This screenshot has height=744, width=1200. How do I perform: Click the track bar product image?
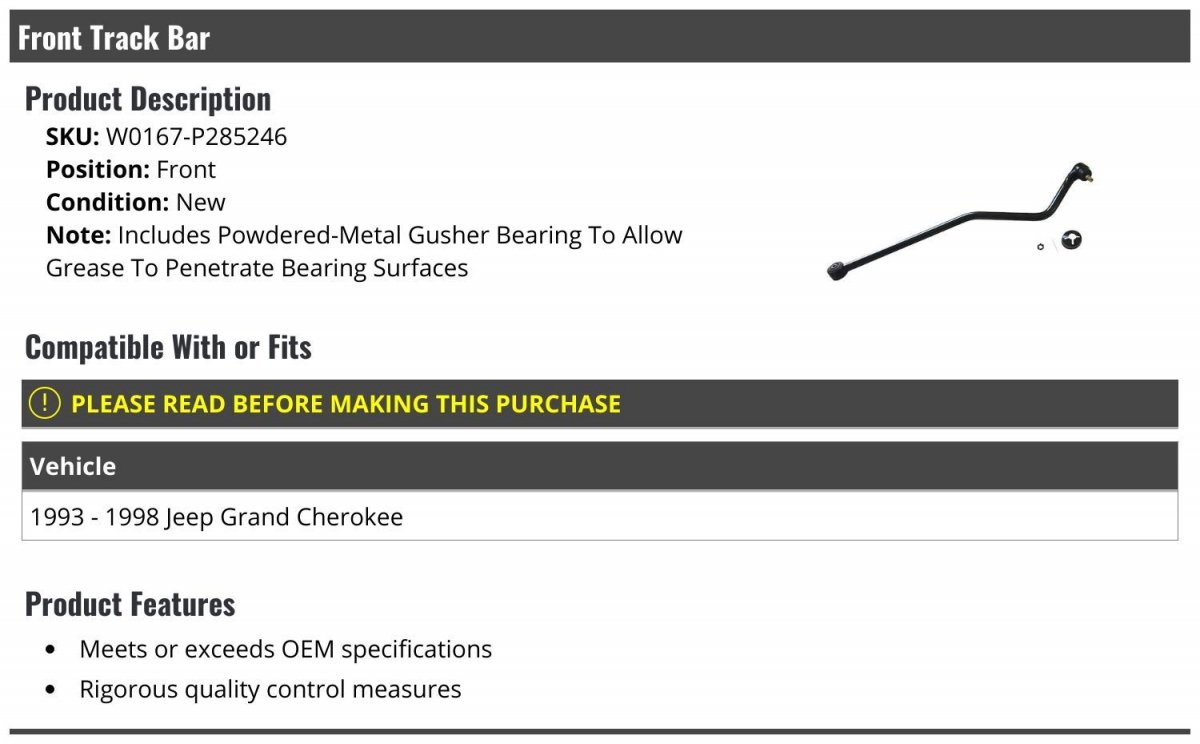click(x=958, y=222)
